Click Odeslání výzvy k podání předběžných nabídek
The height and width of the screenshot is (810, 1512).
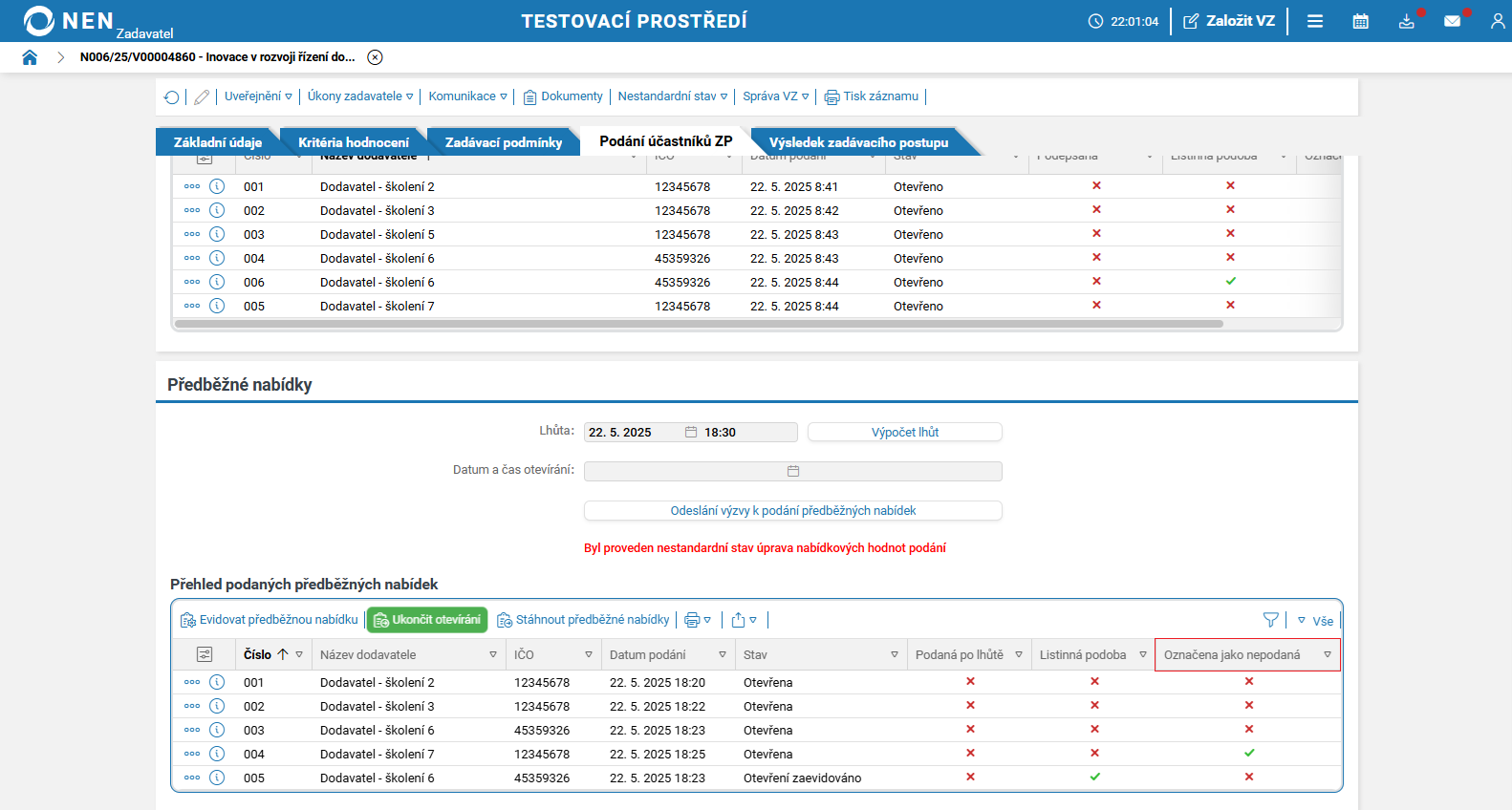coord(793,511)
